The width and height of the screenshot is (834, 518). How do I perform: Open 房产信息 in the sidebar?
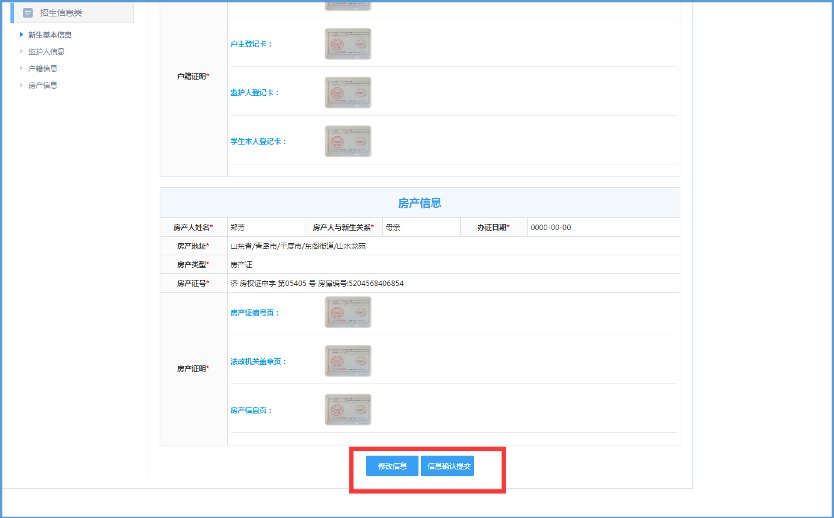point(43,85)
